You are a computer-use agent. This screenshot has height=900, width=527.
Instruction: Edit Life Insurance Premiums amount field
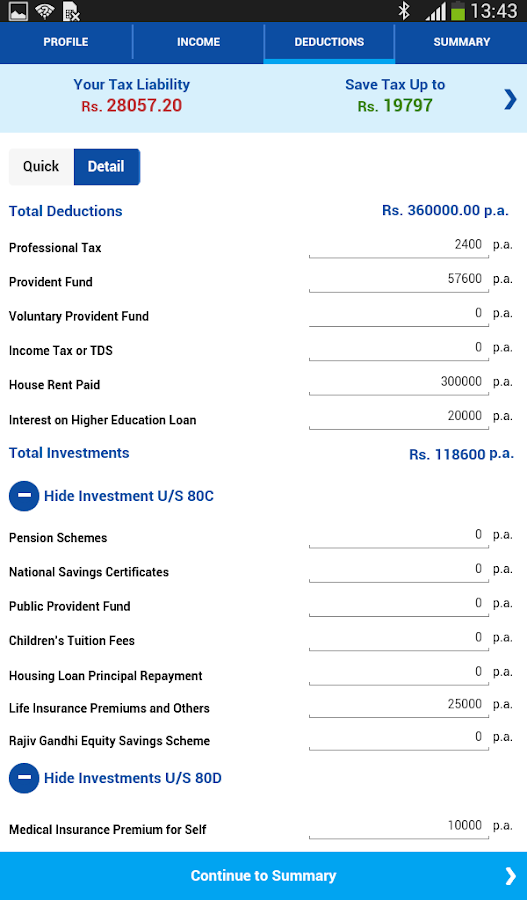point(398,705)
